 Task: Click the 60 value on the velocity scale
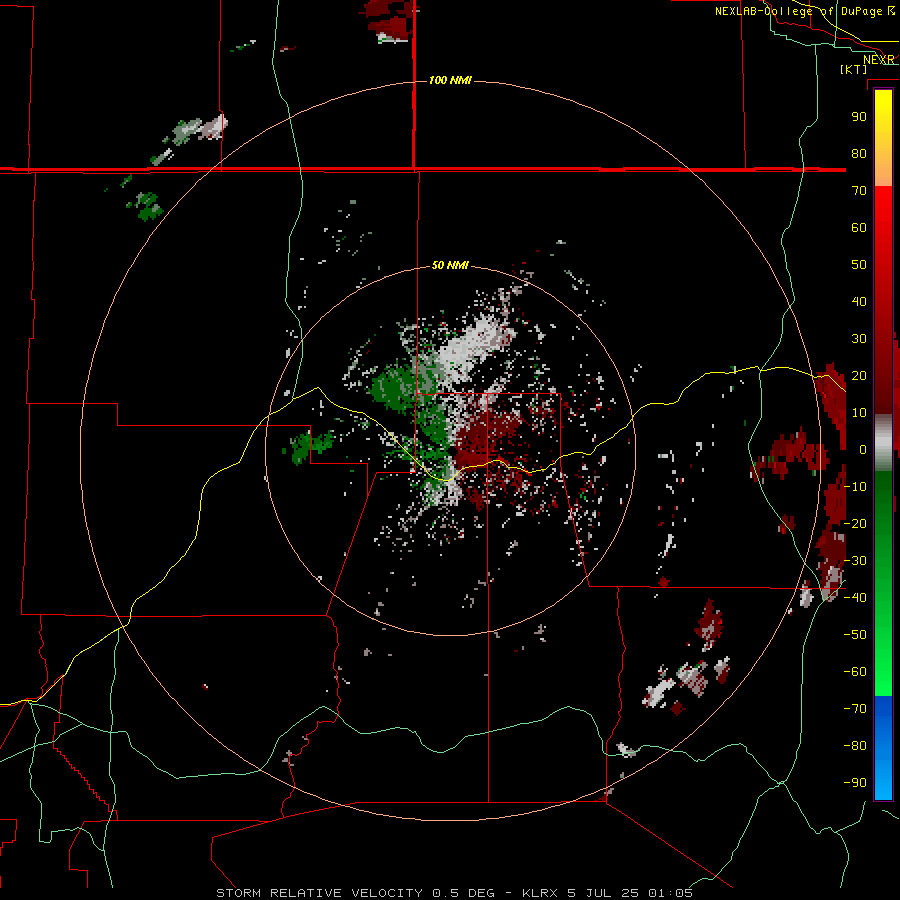pyautogui.click(x=859, y=228)
